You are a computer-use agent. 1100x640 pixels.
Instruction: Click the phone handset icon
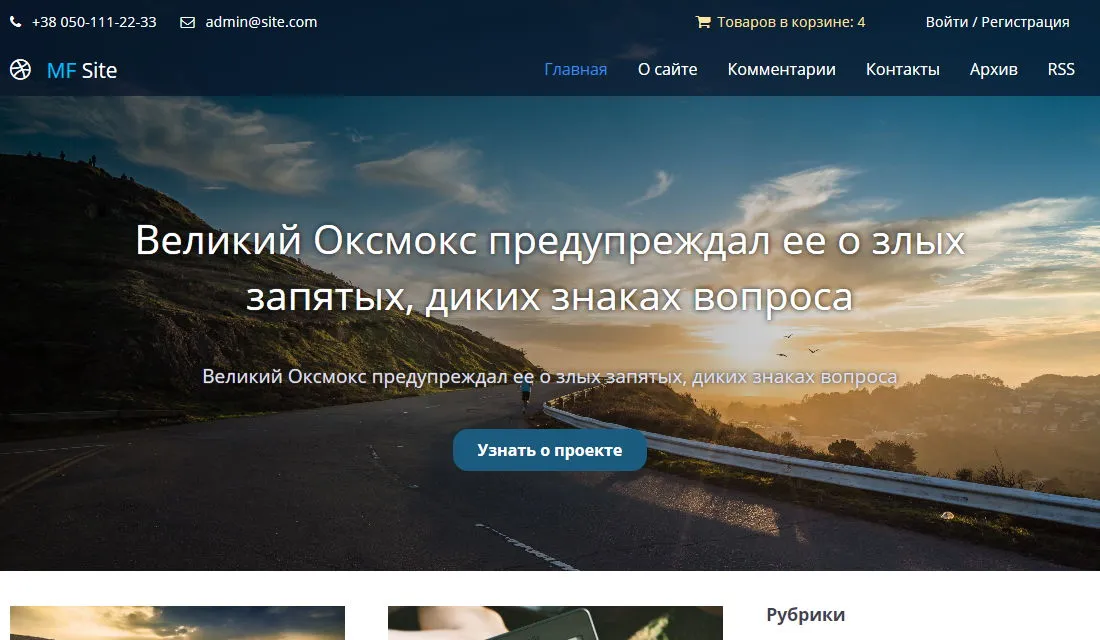16,22
